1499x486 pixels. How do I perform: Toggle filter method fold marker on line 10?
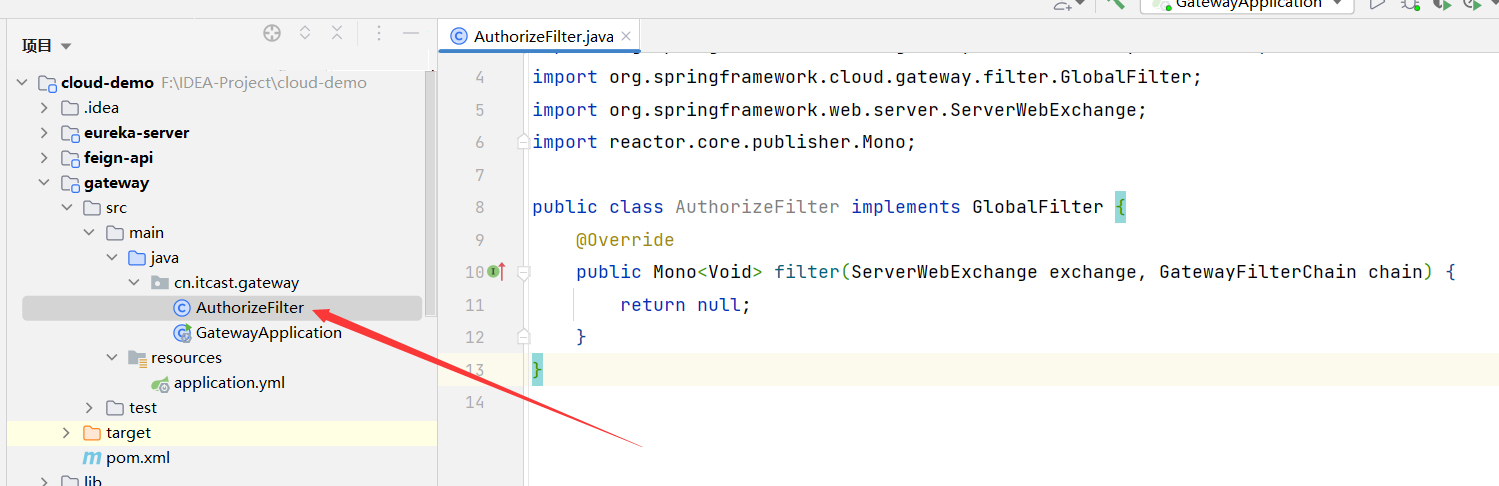pyautogui.click(x=523, y=272)
